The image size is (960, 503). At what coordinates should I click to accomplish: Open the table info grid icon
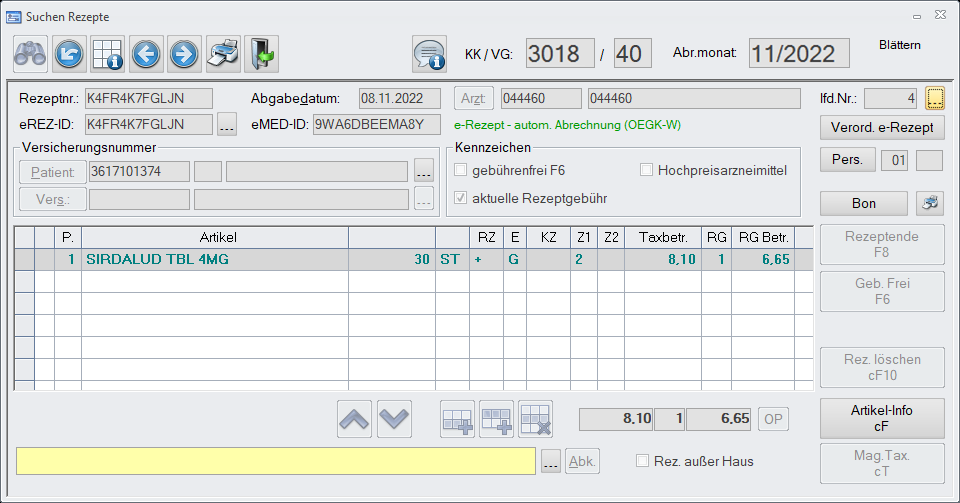(107, 52)
